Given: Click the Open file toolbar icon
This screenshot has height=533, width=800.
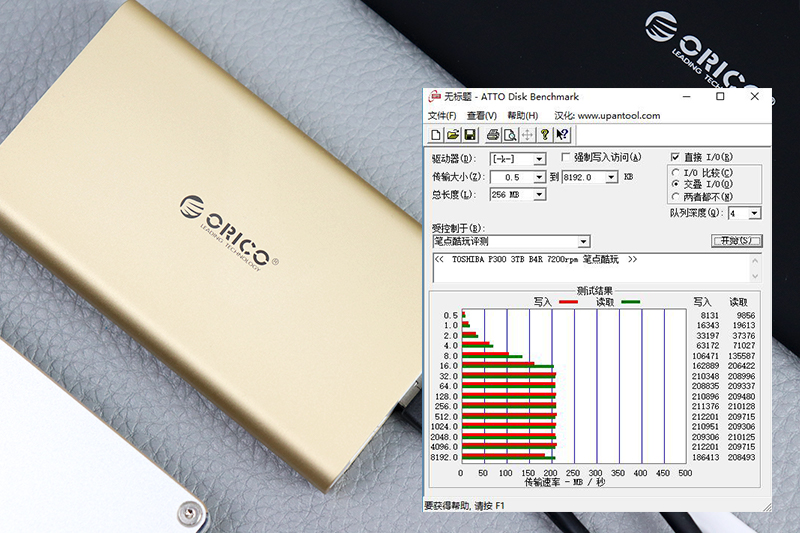Looking at the screenshot, I should pyautogui.click(x=453, y=135).
